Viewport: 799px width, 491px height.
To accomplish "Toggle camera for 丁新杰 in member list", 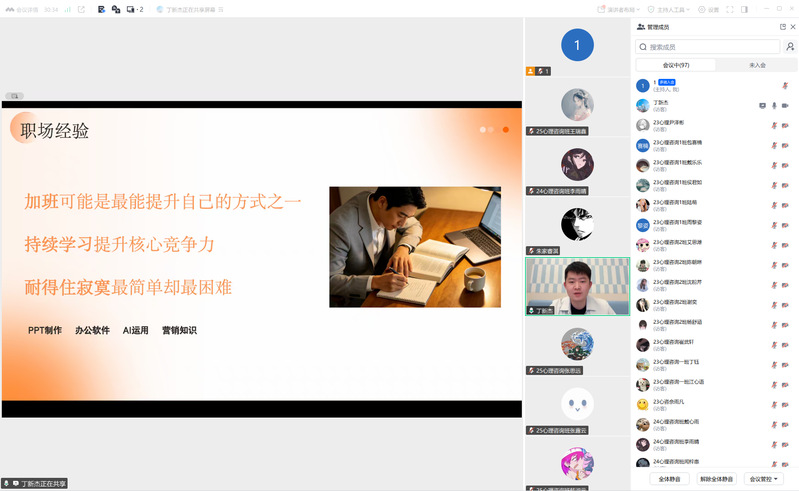I will (785, 105).
